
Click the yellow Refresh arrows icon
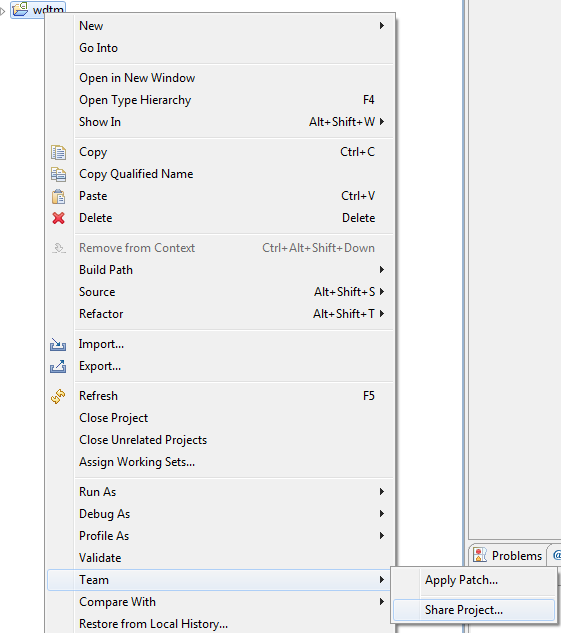coord(58,396)
